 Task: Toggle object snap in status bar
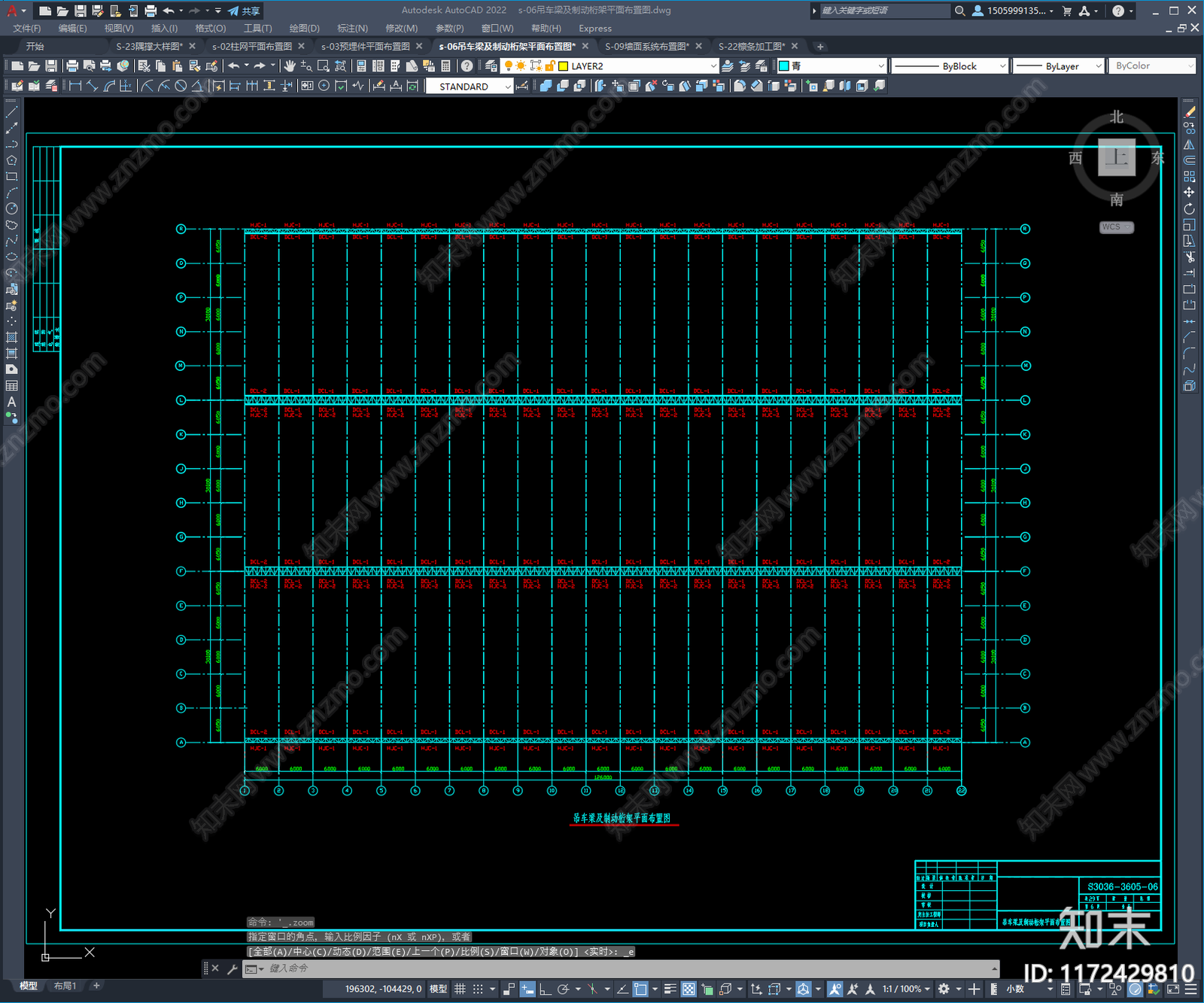coord(640,989)
